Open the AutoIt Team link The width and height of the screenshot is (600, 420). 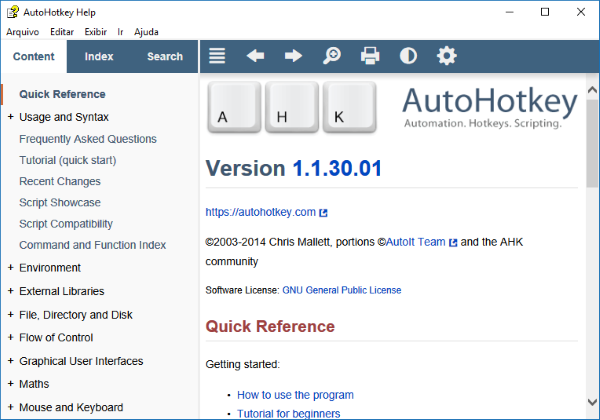click(416, 242)
